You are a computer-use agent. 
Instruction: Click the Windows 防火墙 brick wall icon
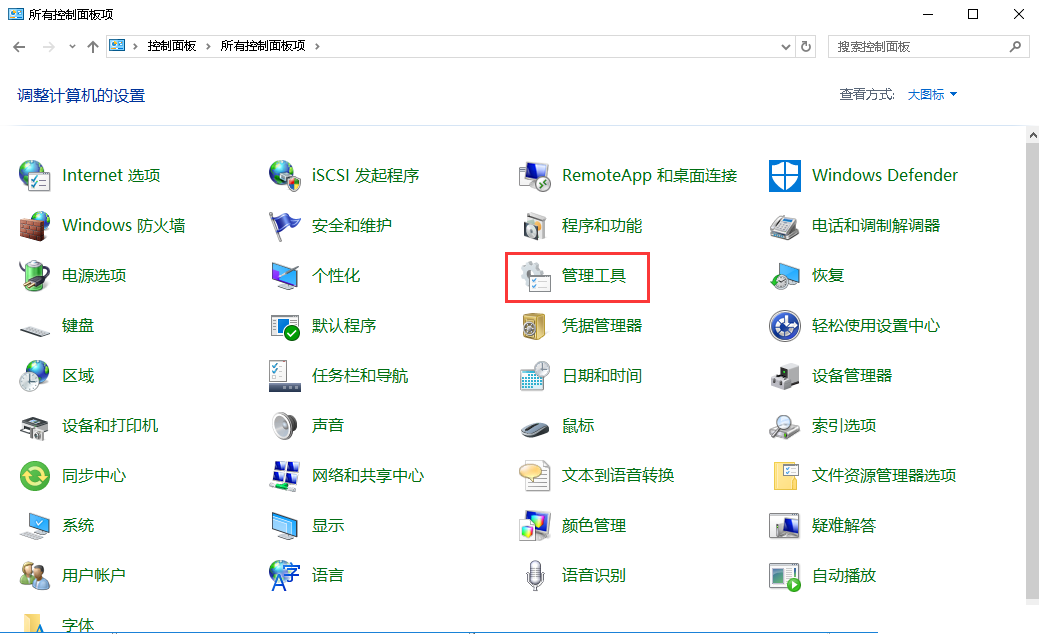pos(34,226)
